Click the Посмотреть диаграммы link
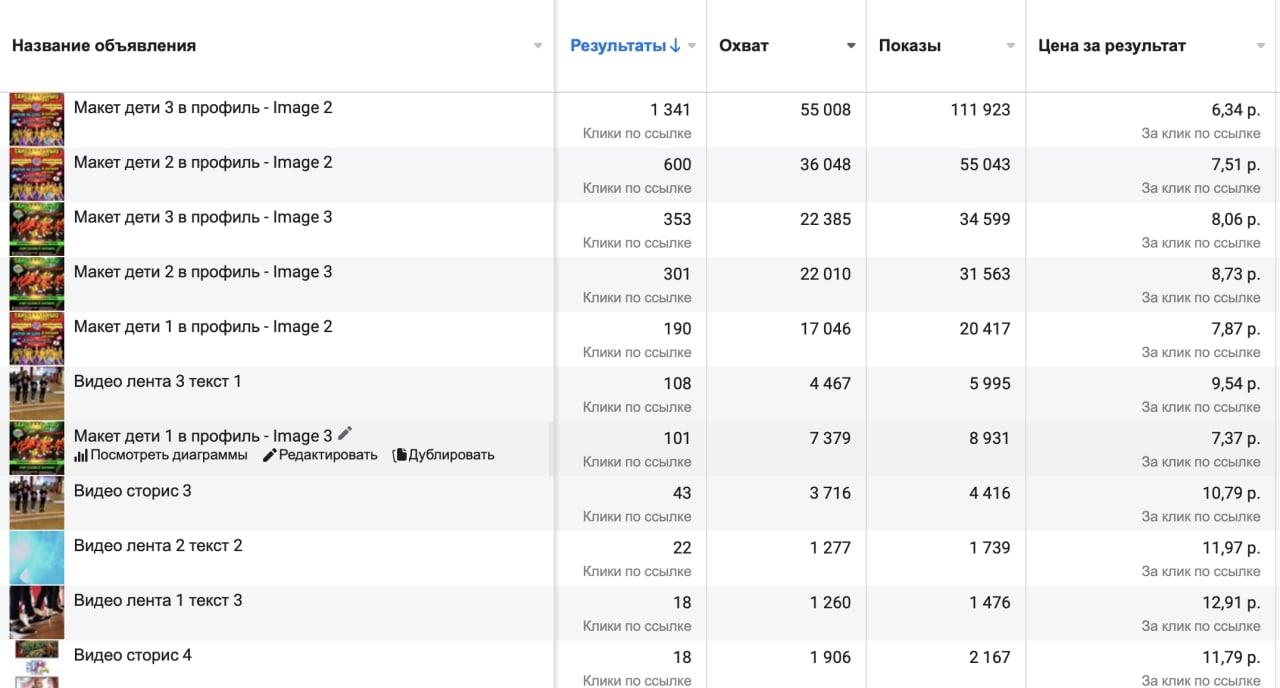The width and height of the screenshot is (1280, 688). (168, 455)
